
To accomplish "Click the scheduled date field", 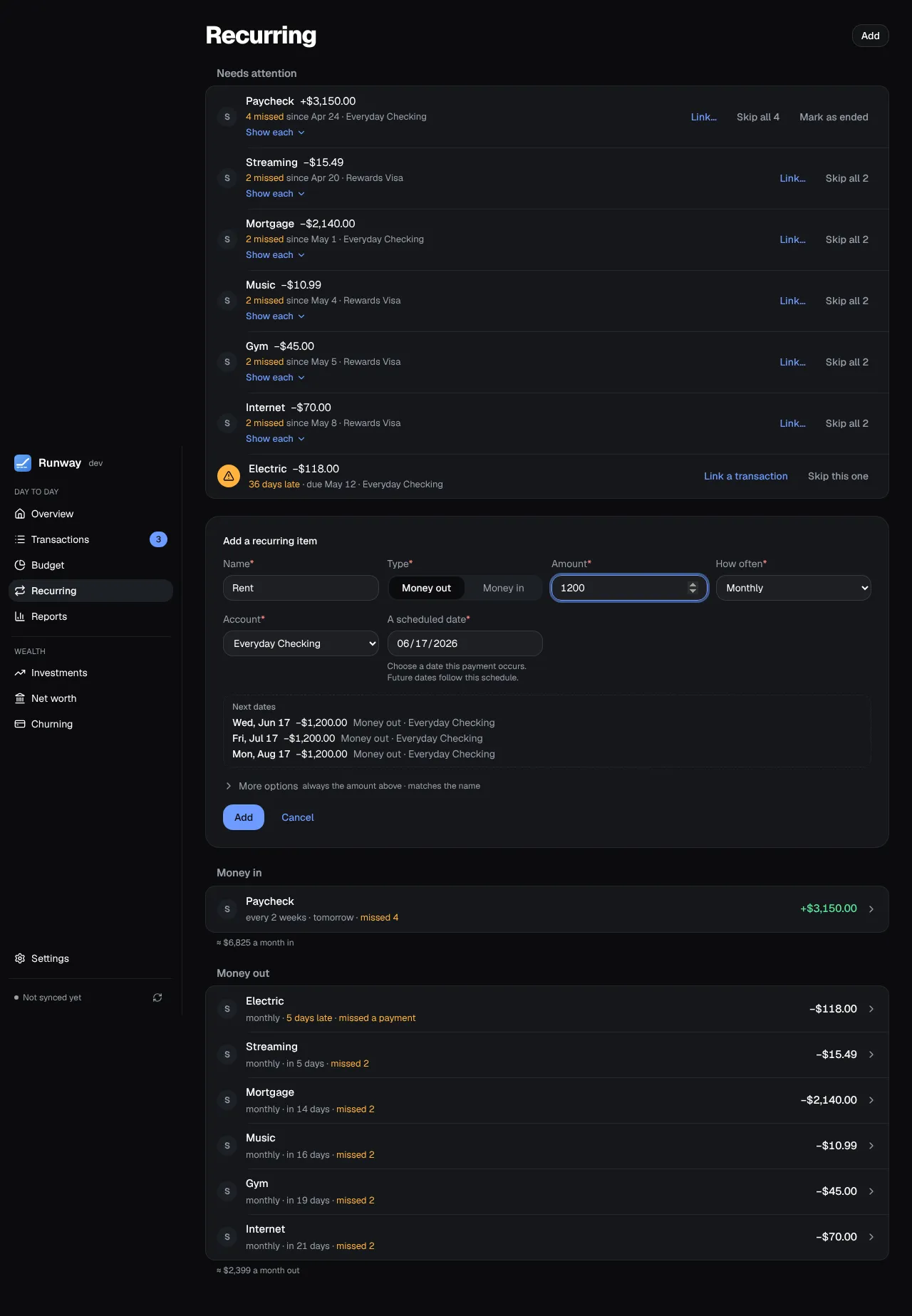I will pyautogui.click(x=465, y=643).
